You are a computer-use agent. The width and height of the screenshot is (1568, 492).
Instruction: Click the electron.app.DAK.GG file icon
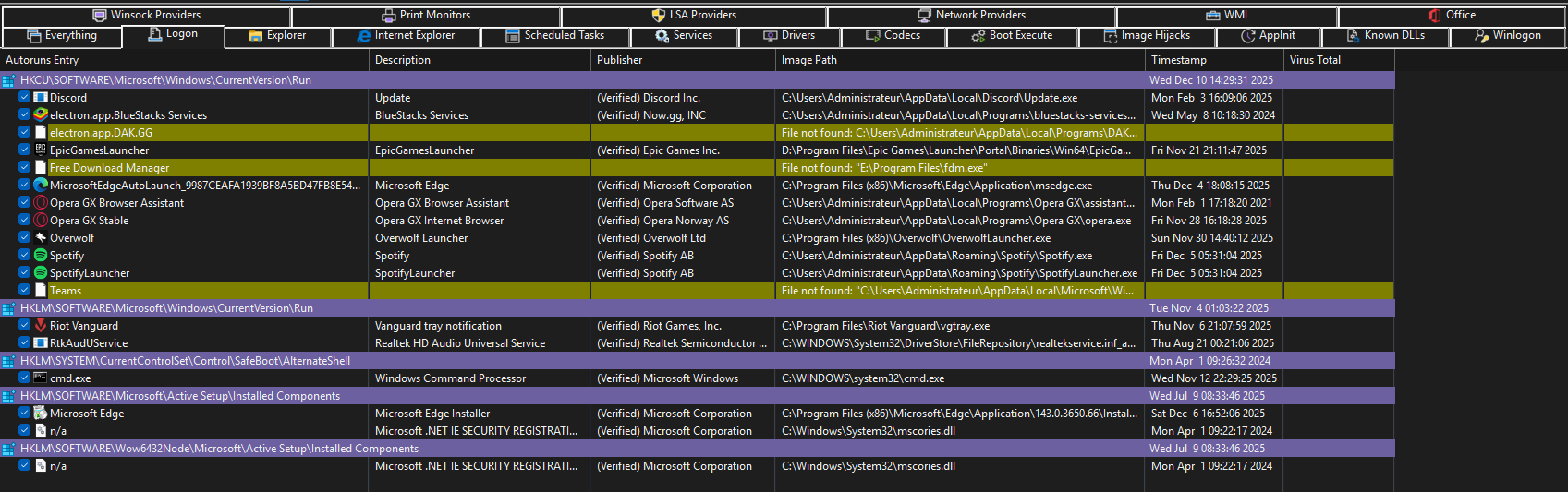pyautogui.click(x=41, y=132)
